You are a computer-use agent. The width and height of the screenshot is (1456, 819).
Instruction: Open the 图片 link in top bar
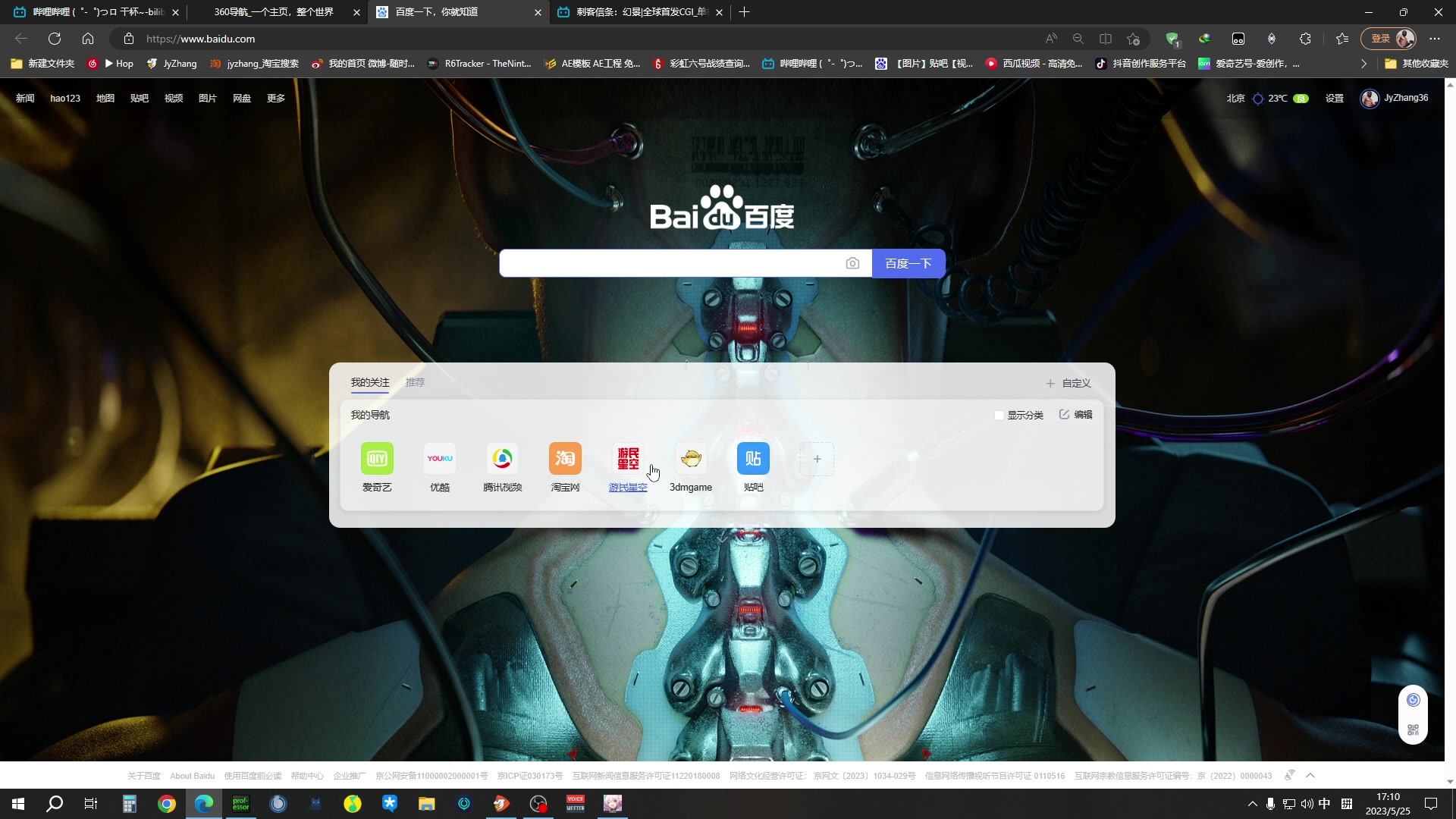tap(208, 99)
